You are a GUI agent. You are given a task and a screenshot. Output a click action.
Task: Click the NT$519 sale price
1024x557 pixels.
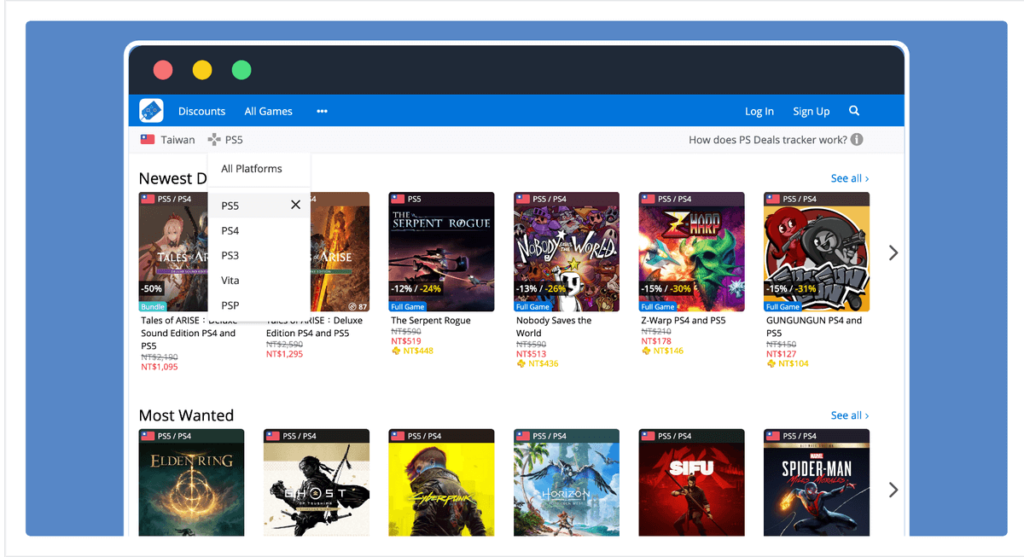[406, 341]
